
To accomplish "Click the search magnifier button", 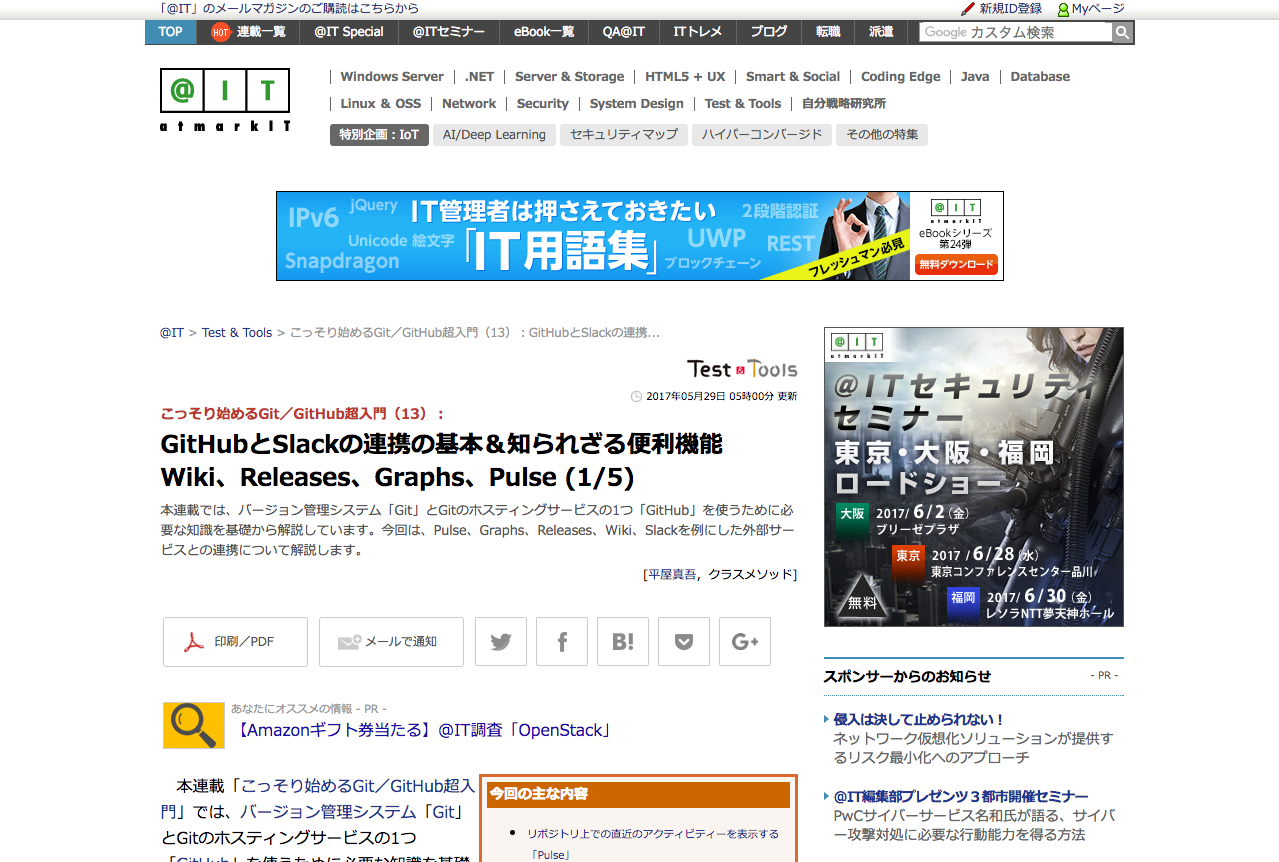I will (x=1123, y=32).
